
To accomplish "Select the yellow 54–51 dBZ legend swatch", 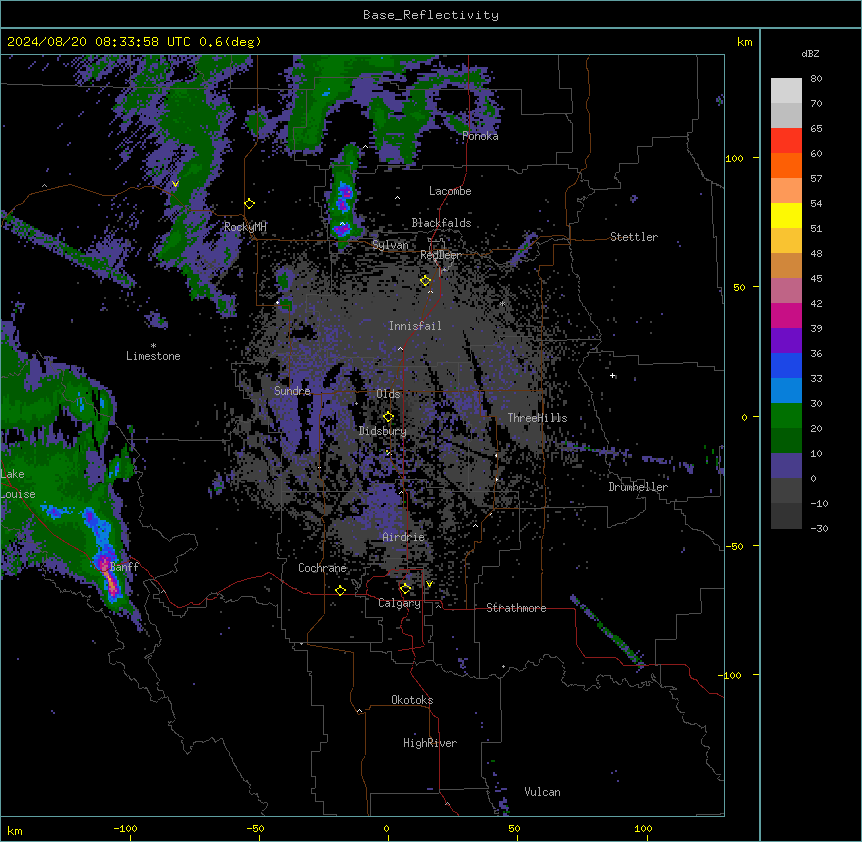I will point(786,215).
